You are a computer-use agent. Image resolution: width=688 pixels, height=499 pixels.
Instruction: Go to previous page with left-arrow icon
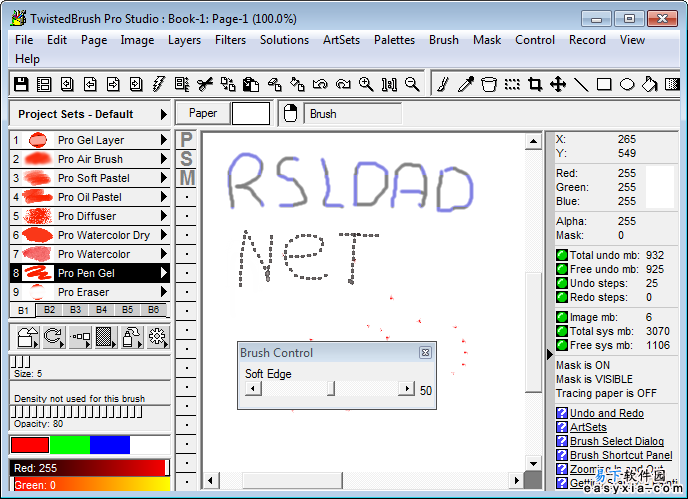pyautogui.click(x=90, y=84)
